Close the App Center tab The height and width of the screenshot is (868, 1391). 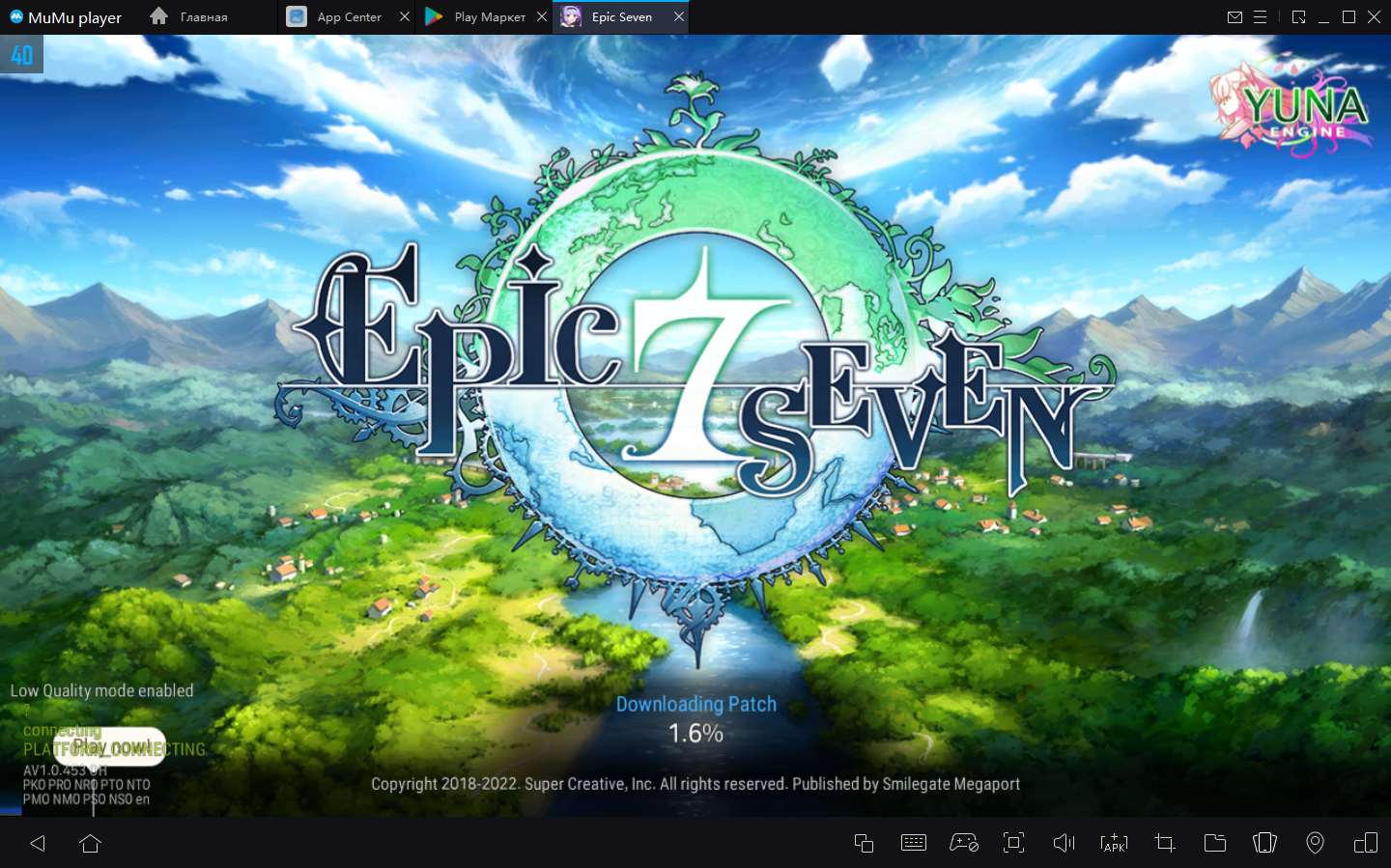[x=405, y=17]
